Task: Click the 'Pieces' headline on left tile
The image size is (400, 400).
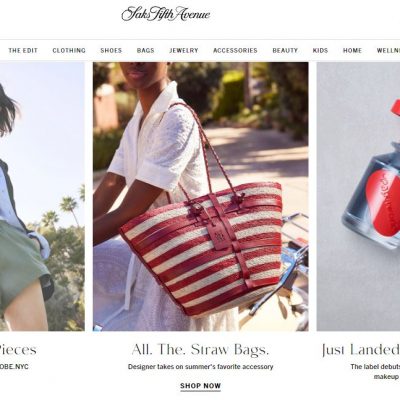Action: (17, 350)
